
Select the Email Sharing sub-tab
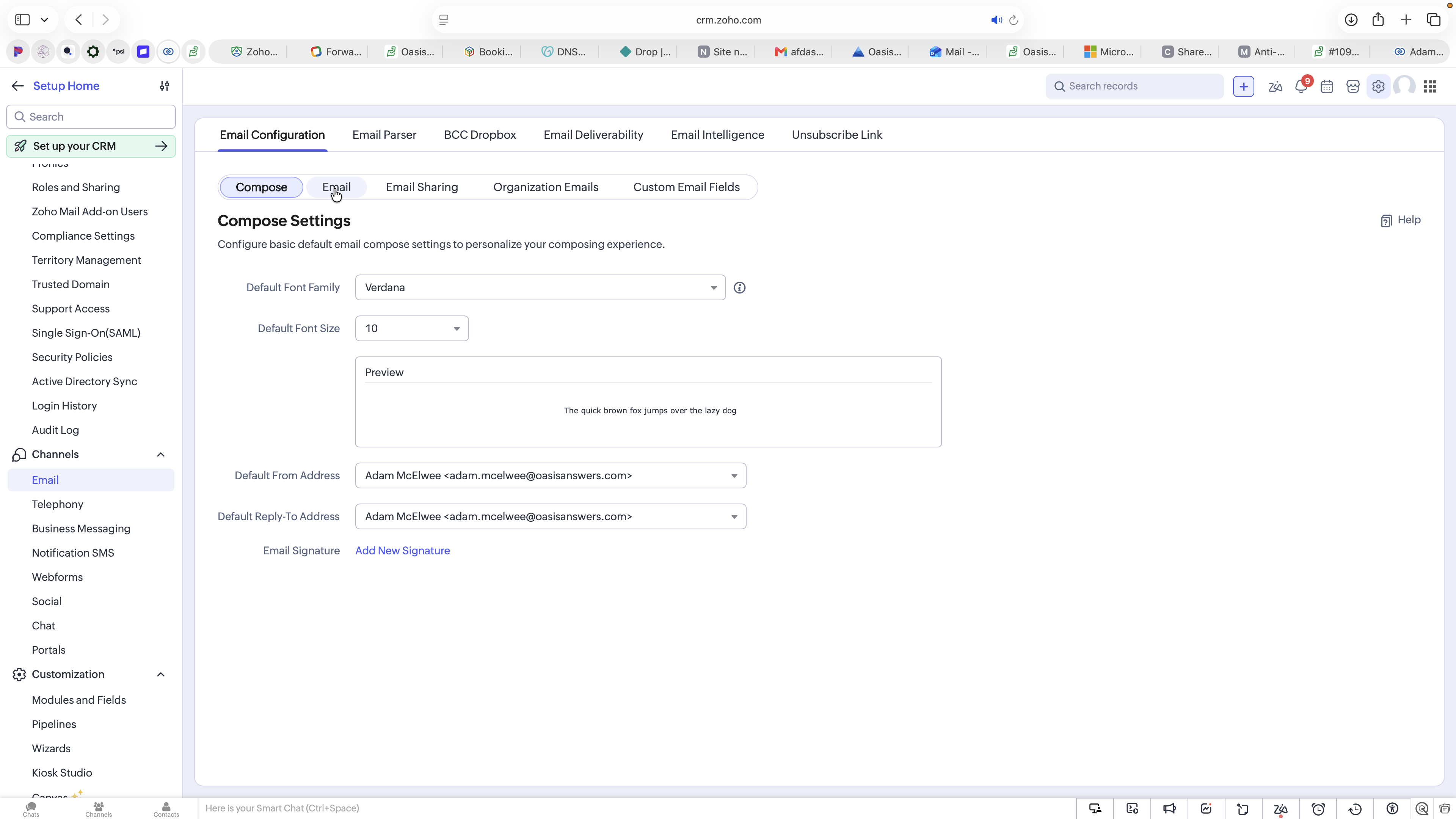coord(422,187)
